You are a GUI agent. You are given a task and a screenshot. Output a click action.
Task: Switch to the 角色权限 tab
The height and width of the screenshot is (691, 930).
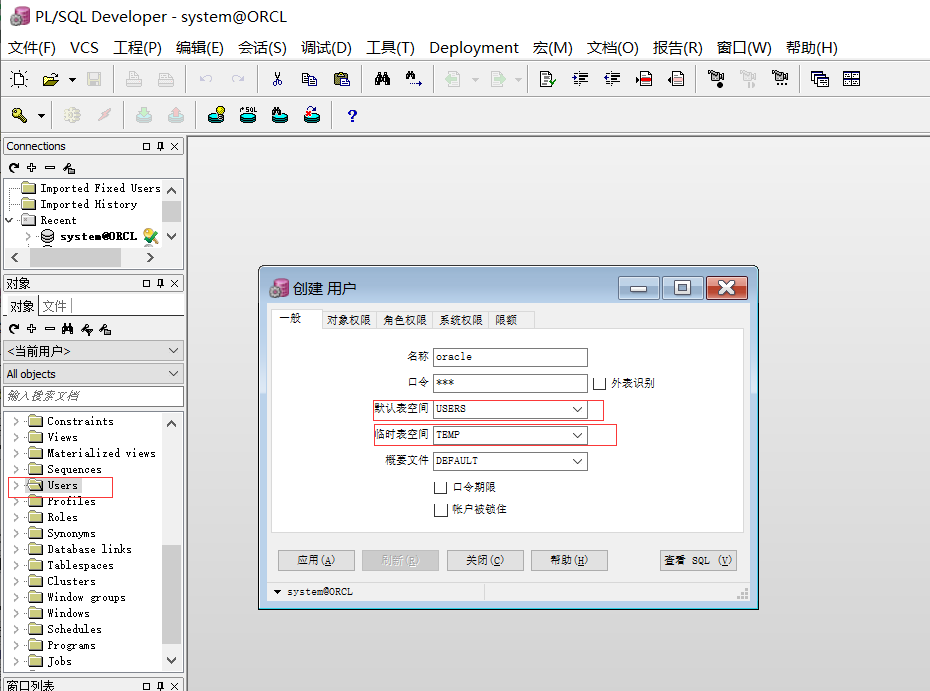(405, 320)
